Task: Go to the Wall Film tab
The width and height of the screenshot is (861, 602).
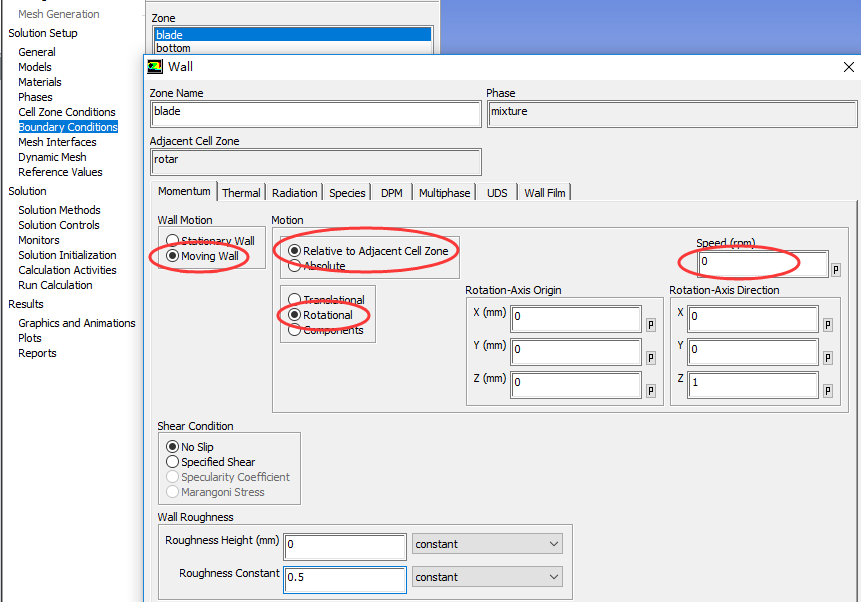Action: click(x=544, y=193)
